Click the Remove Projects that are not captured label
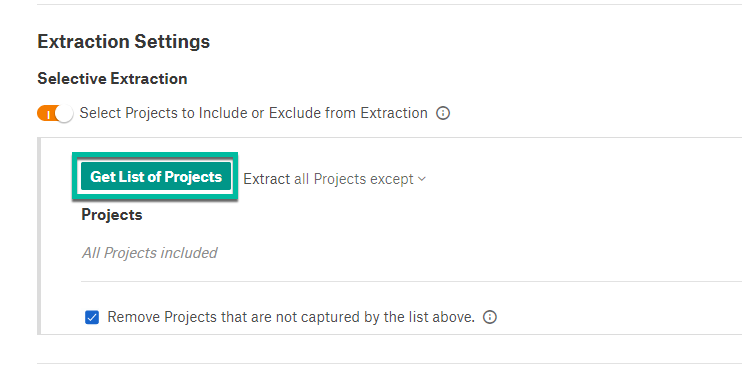742x372 pixels. [x=291, y=317]
